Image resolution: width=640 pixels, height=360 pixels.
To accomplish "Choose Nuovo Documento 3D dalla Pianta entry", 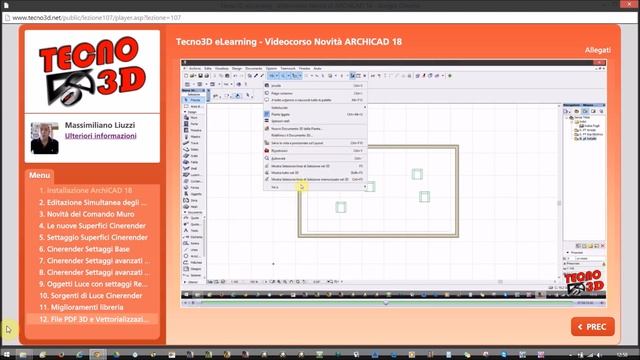I will [315, 129].
